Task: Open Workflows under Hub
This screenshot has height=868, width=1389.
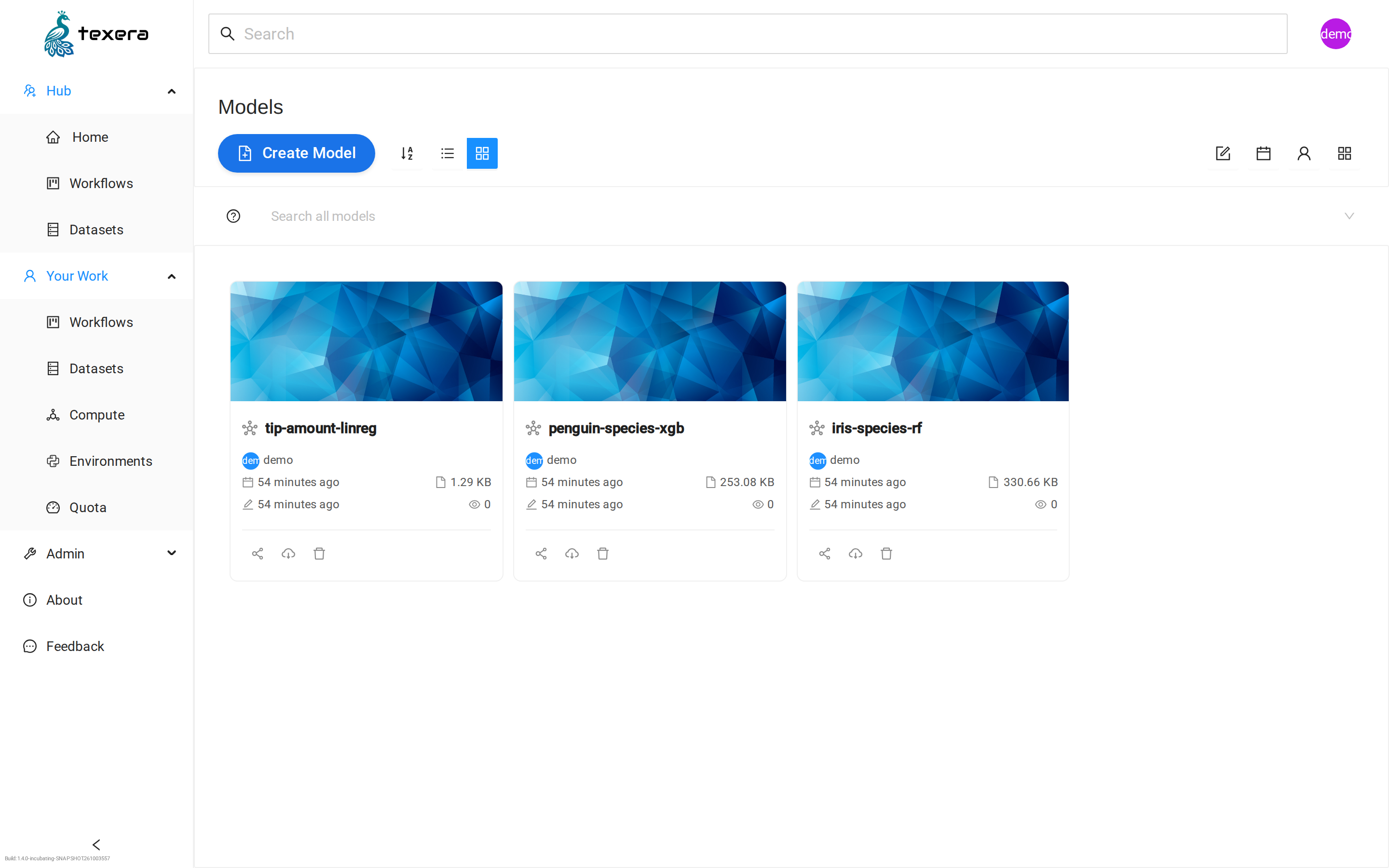Action: (x=96, y=183)
